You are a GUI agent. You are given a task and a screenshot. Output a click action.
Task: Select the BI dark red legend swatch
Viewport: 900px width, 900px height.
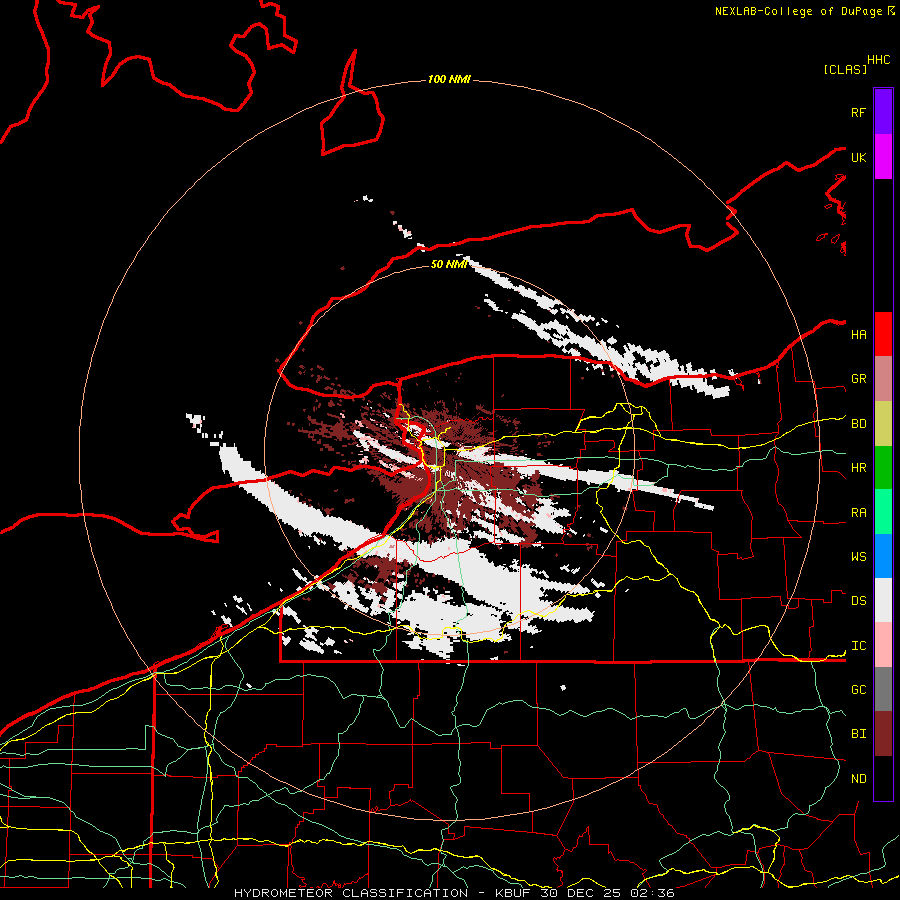click(x=883, y=734)
